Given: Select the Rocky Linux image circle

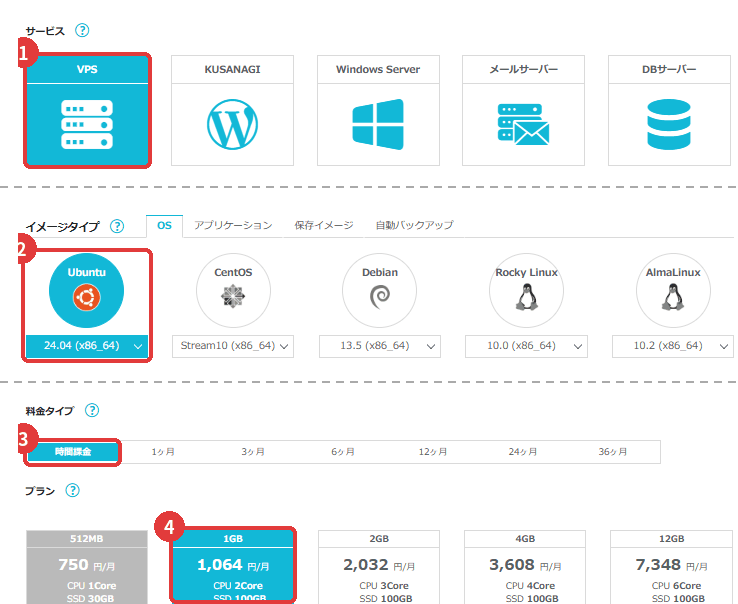Looking at the screenshot, I should 526,290.
